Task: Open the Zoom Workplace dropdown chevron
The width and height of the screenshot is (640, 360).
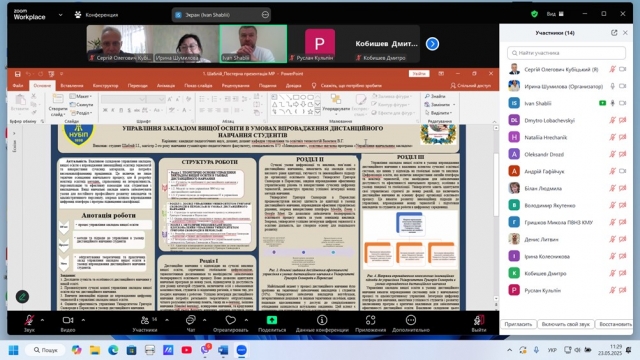Action: (x=60, y=15)
